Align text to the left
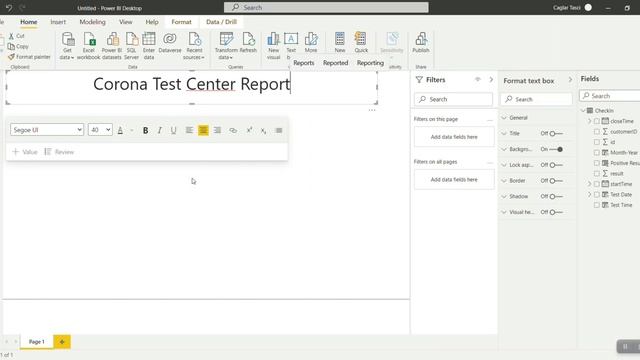 (x=189, y=130)
